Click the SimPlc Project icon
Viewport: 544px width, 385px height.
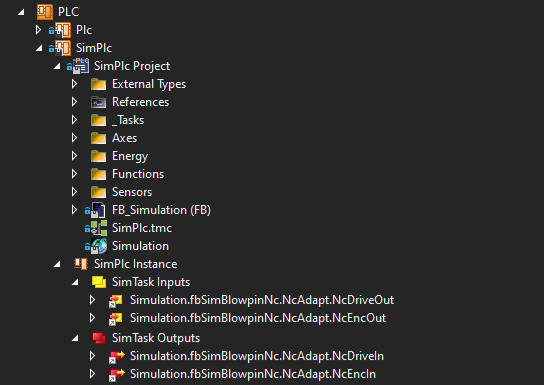point(78,66)
